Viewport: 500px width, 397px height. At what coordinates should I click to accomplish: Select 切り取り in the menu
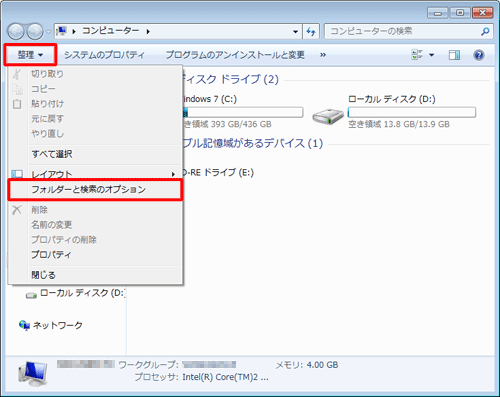pos(95,74)
